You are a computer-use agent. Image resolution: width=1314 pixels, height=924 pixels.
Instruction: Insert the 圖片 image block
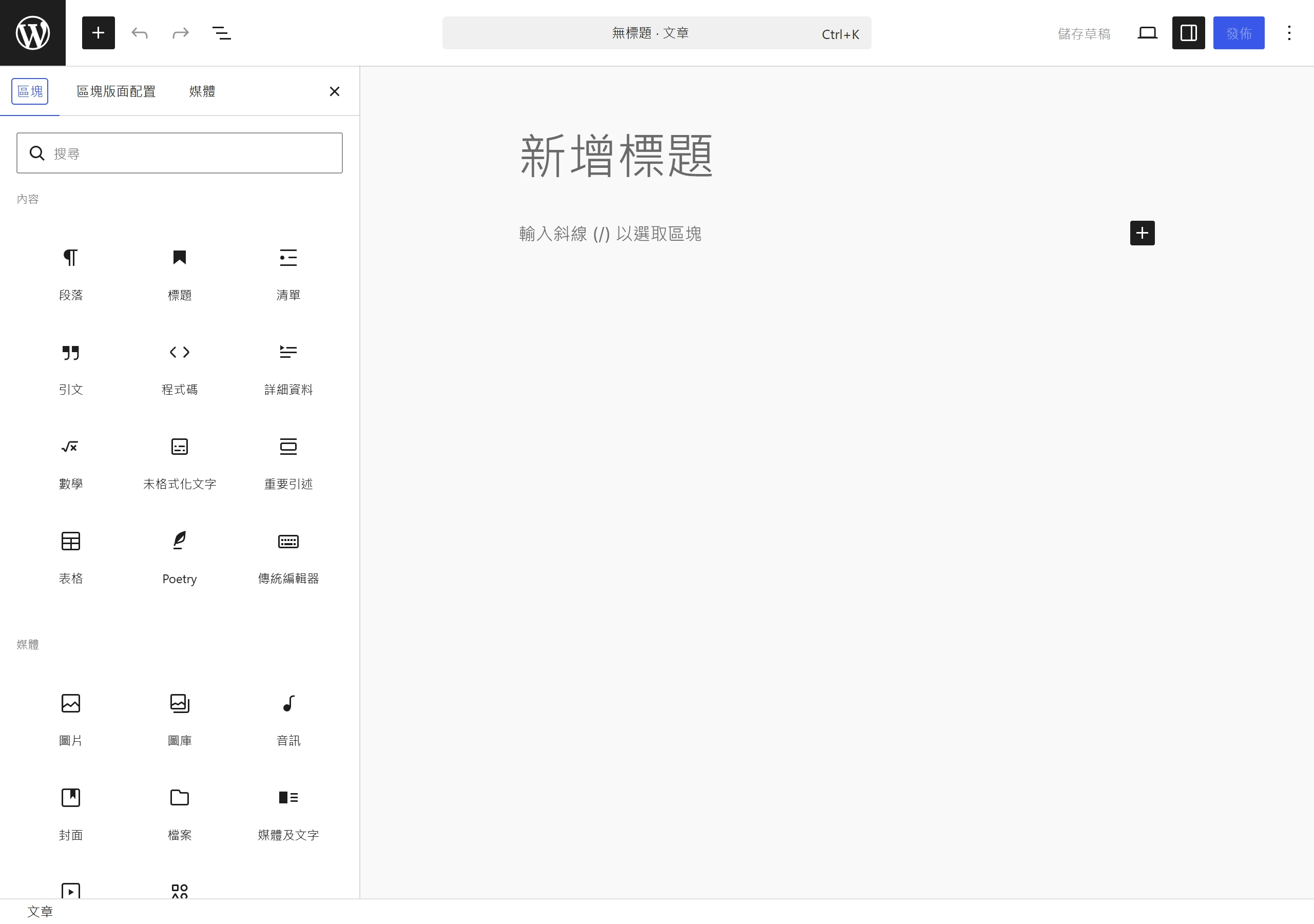pos(71,720)
